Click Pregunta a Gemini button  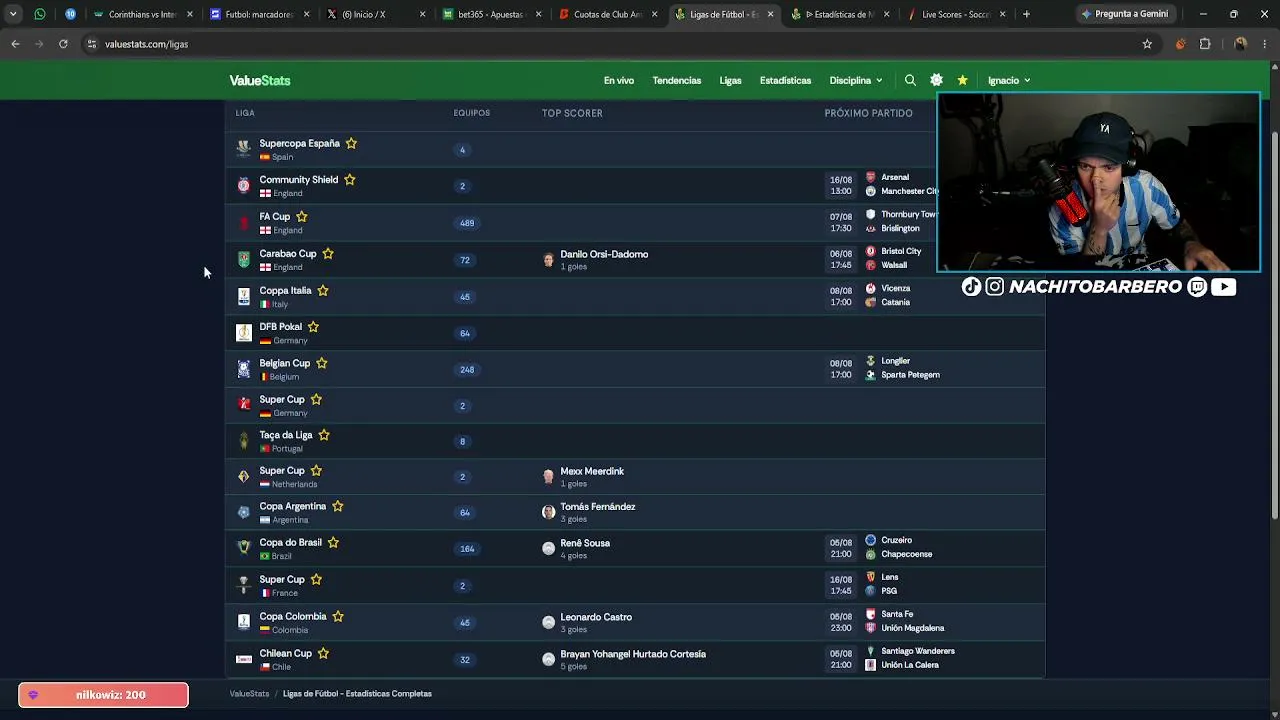tap(1125, 14)
